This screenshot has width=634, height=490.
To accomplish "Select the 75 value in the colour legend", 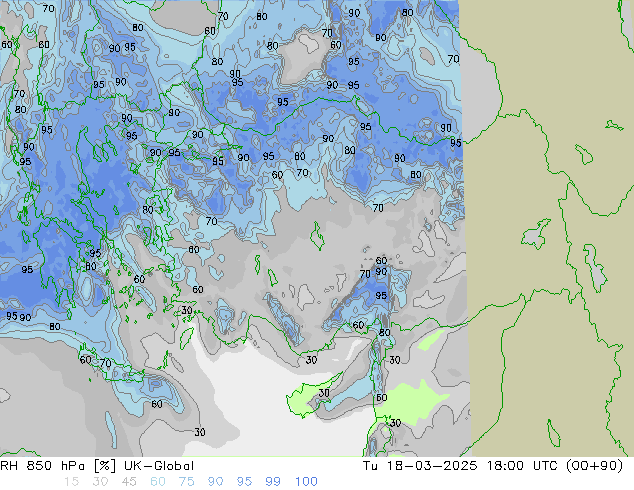I will [x=186, y=482].
